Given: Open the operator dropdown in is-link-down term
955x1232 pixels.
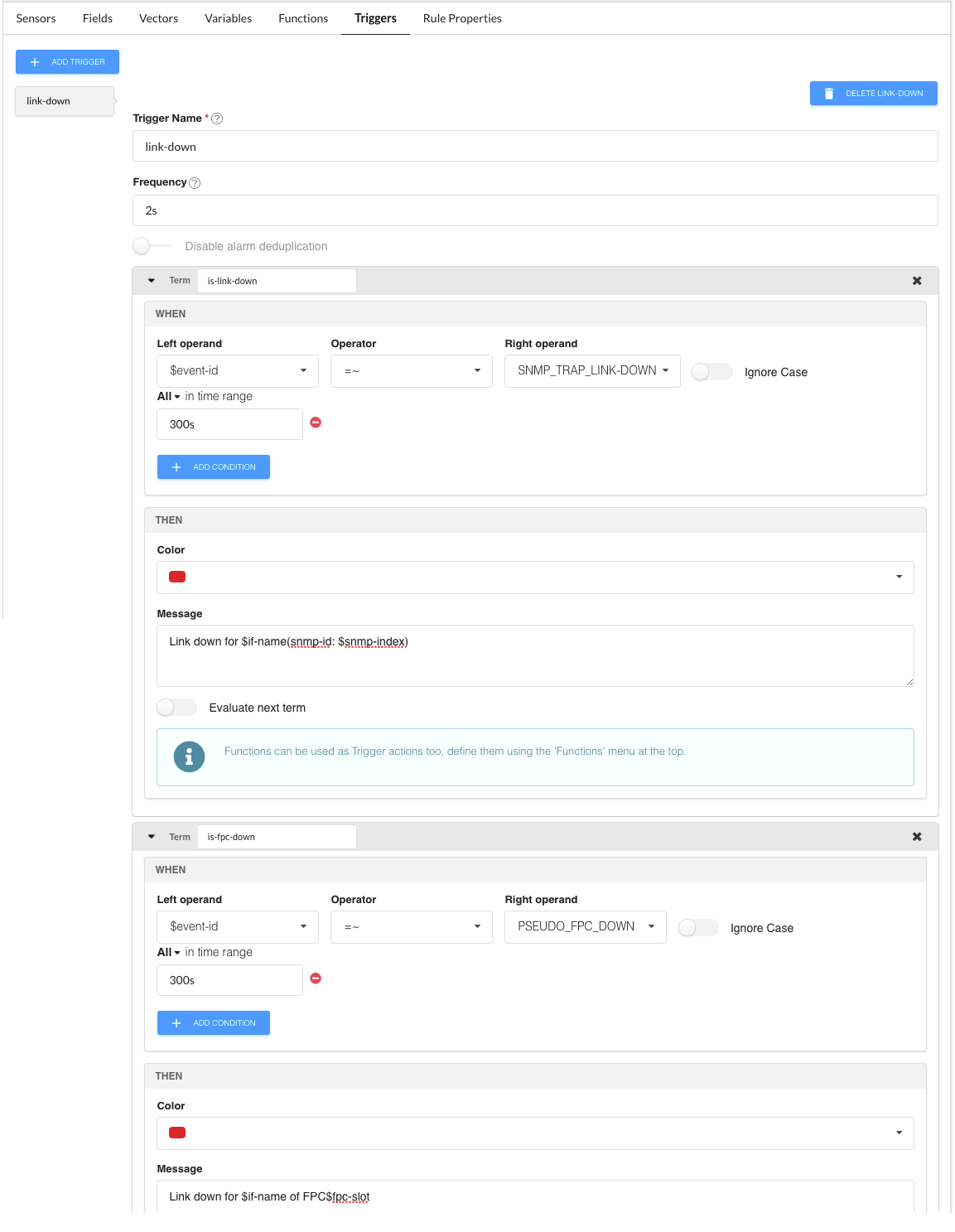Looking at the screenshot, I should point(411,371).
